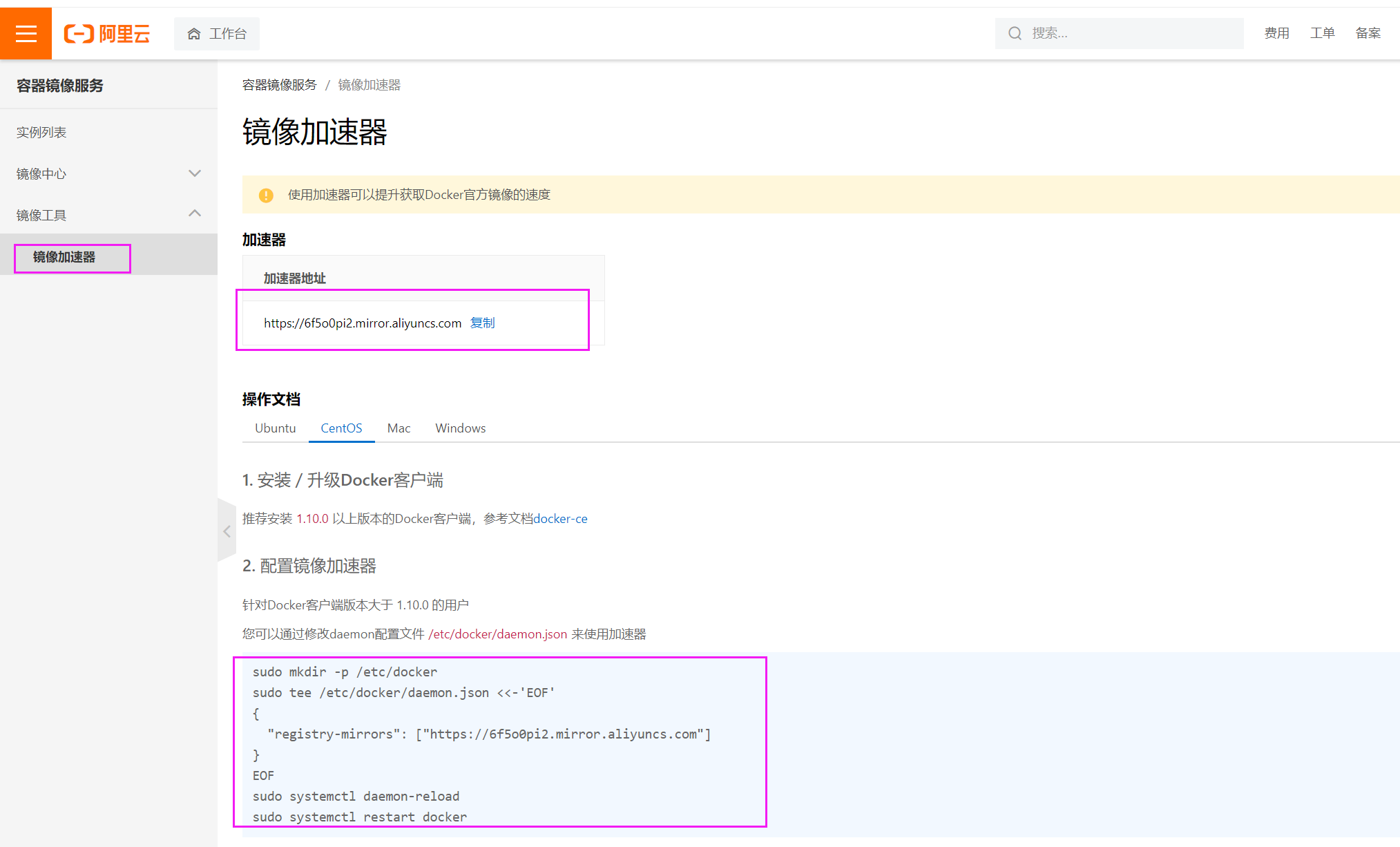Focus the 搜索 search field
Image resolution: width=1400 pixels, height=847 pixels.
1119,33
